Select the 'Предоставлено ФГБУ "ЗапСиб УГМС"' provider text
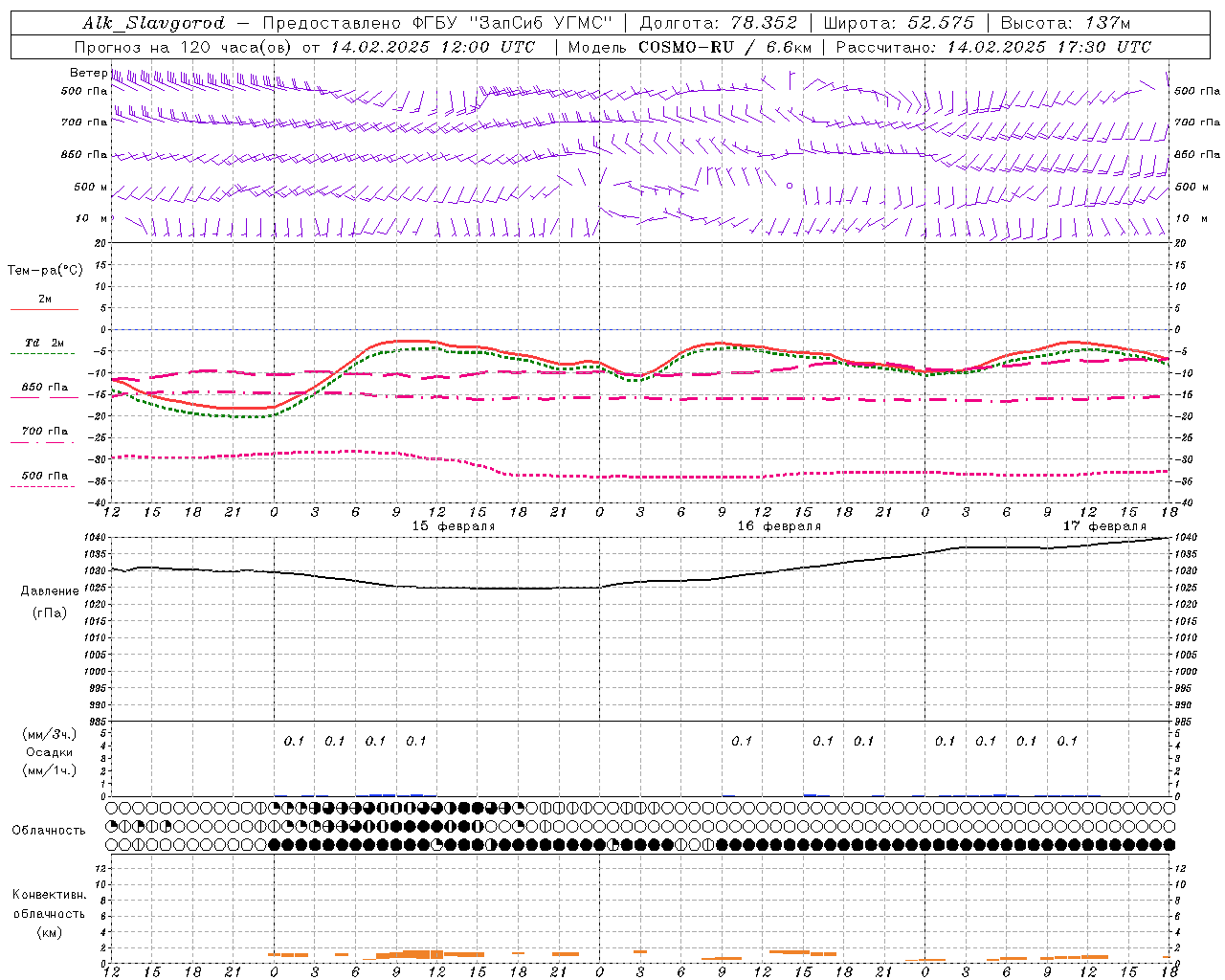 [436, 23]
